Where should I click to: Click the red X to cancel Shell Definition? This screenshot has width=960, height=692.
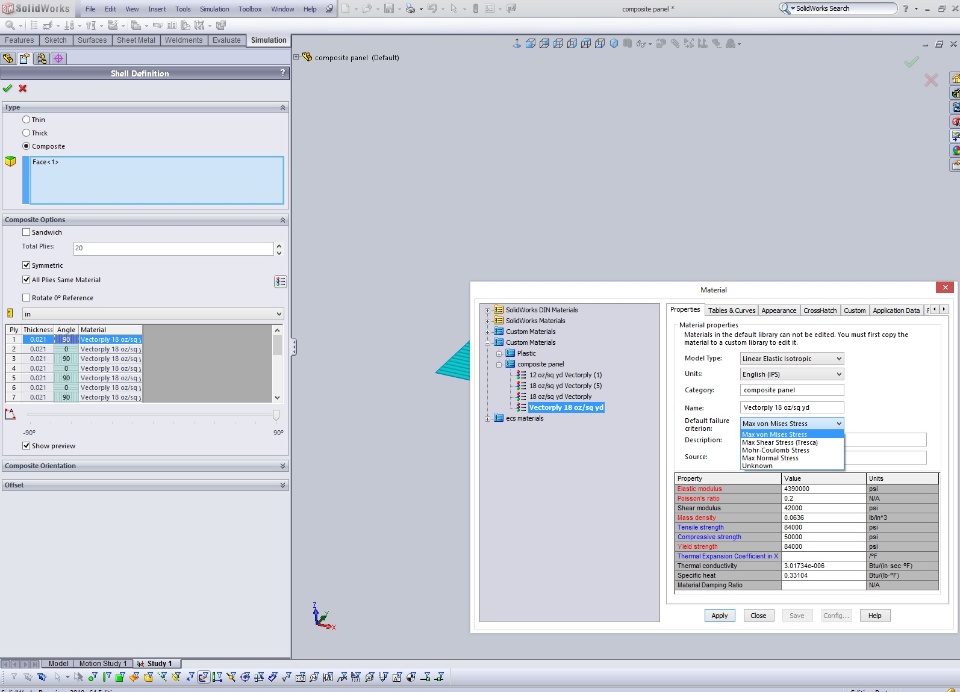22,88
